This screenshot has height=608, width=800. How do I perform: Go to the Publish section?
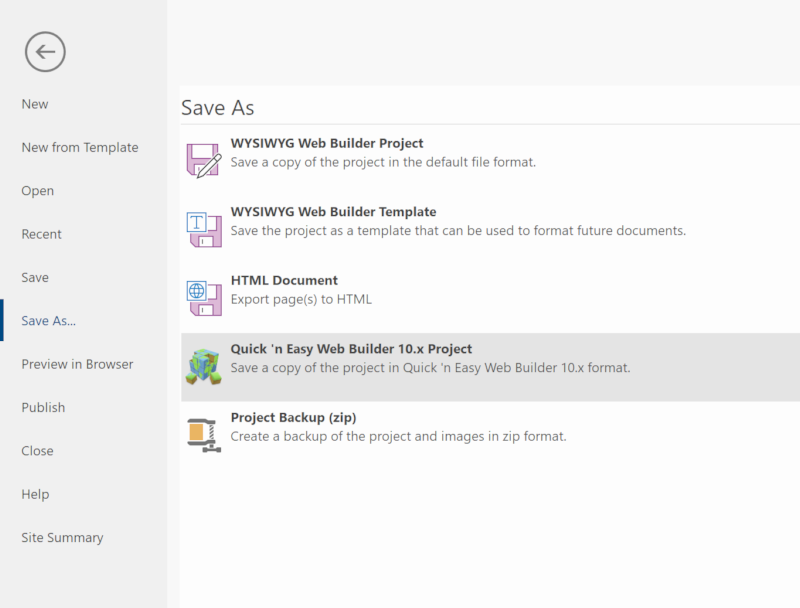point(43,408)
